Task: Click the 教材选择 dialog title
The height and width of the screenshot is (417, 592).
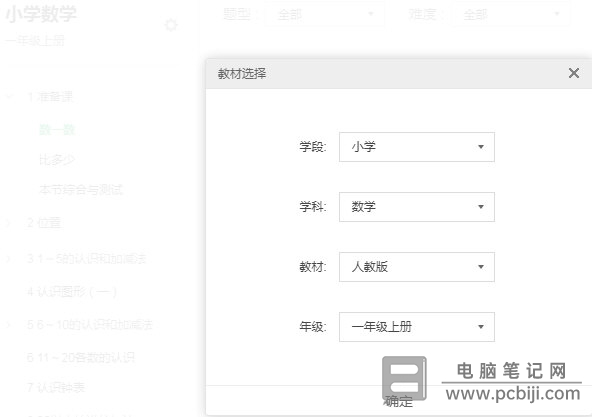Action: pyautogui.click(x=242, y=74)
